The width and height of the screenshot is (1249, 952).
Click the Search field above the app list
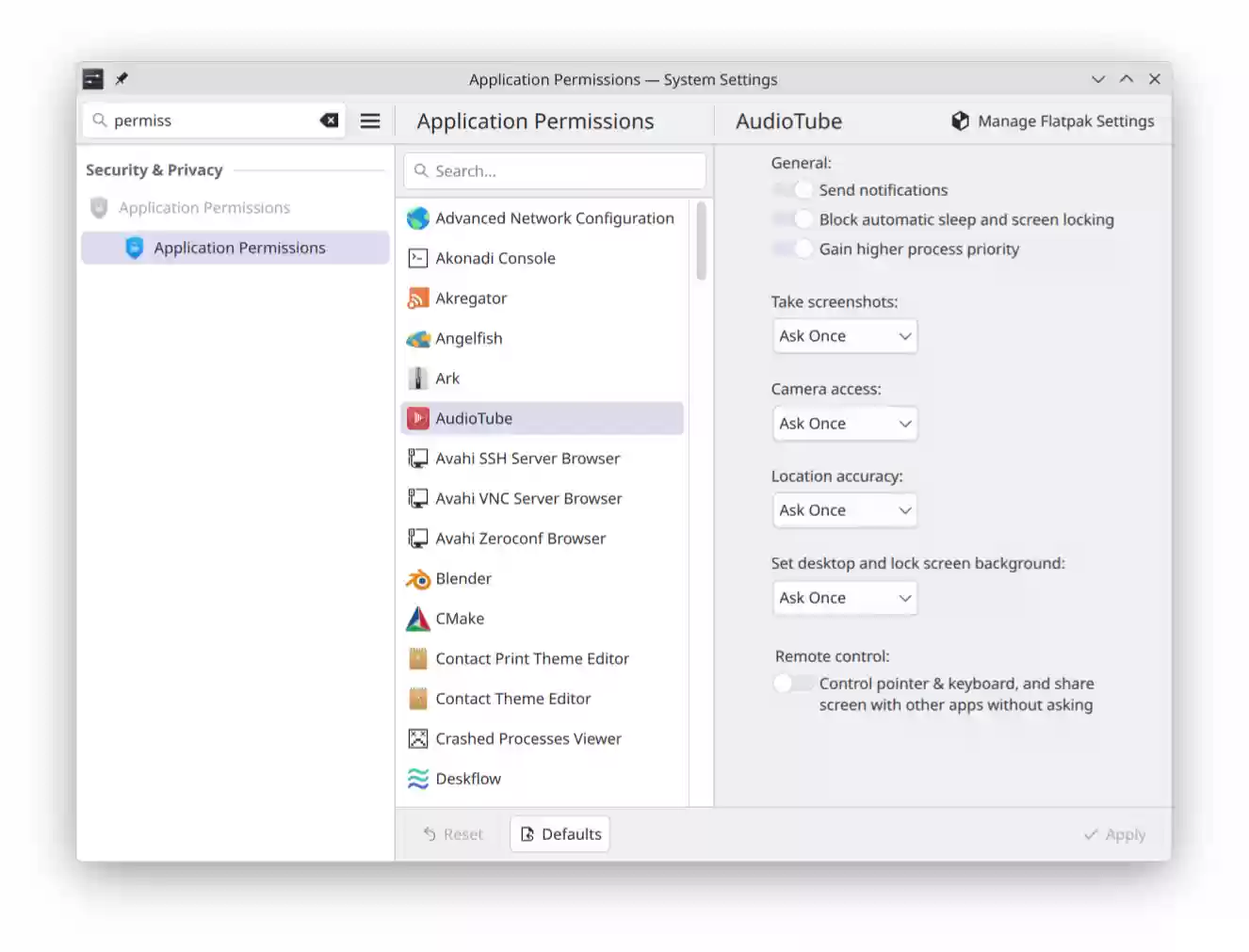(x=554, y=170)
